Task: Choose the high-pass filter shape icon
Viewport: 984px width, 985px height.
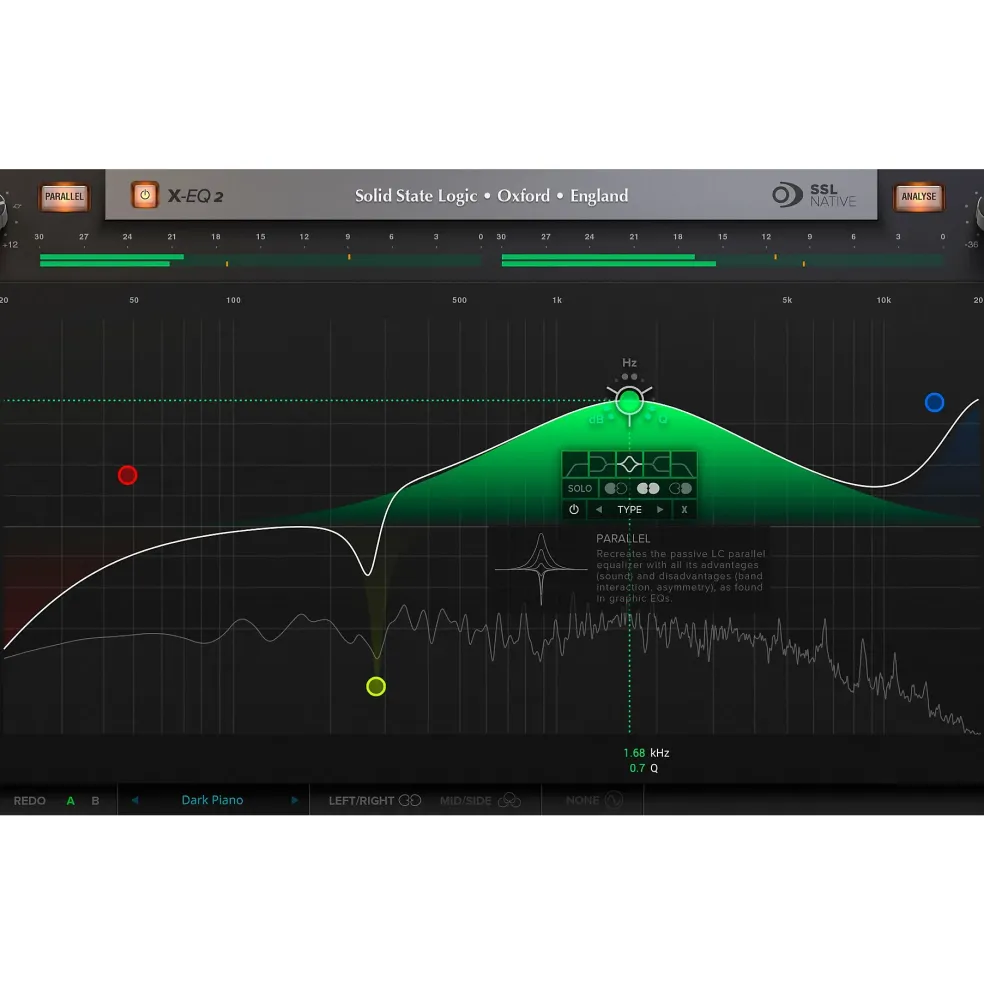Action: click(575, 465)
